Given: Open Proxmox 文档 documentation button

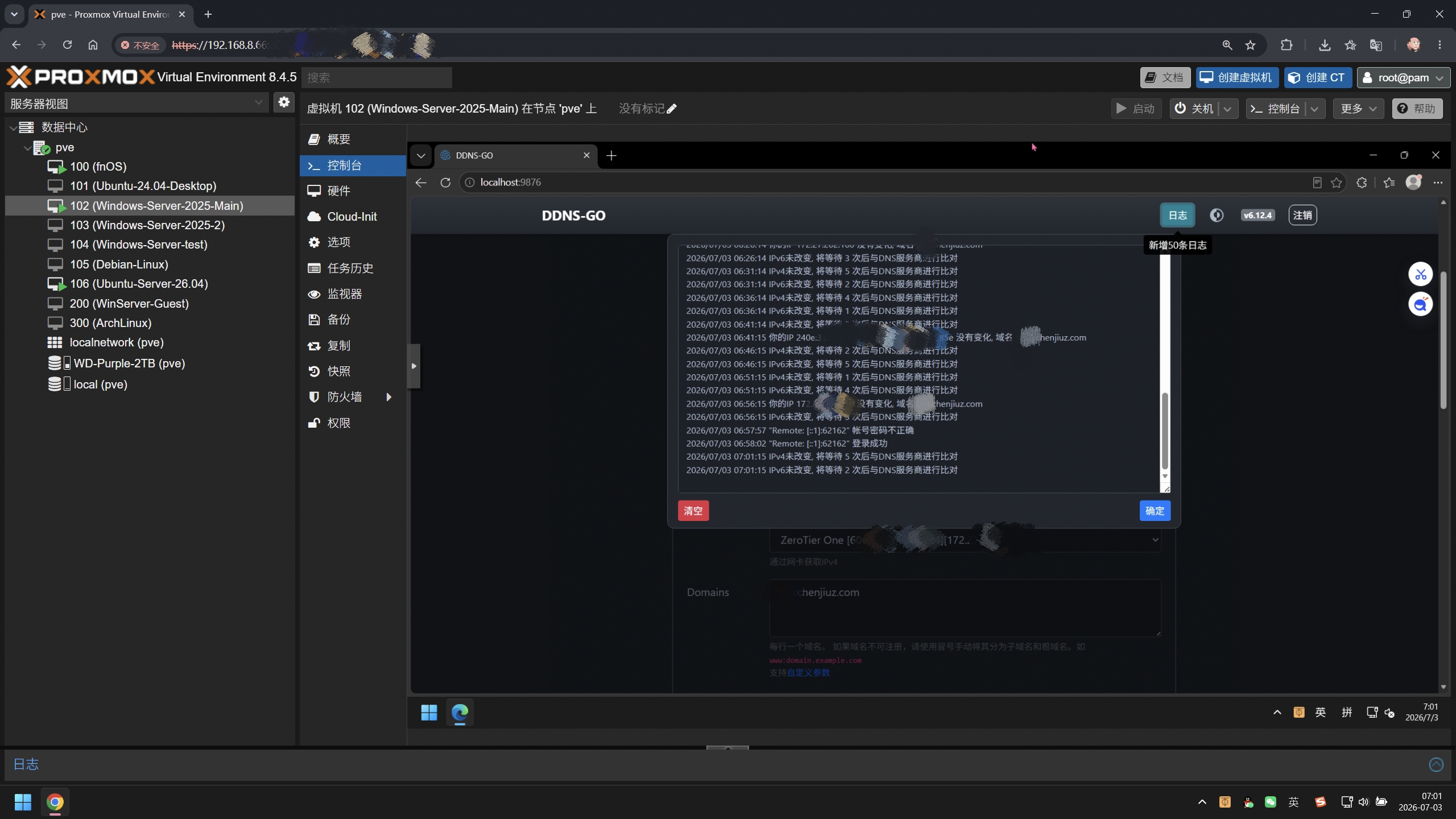Looking at the screenshot, I should click(x=1165, y=77).
